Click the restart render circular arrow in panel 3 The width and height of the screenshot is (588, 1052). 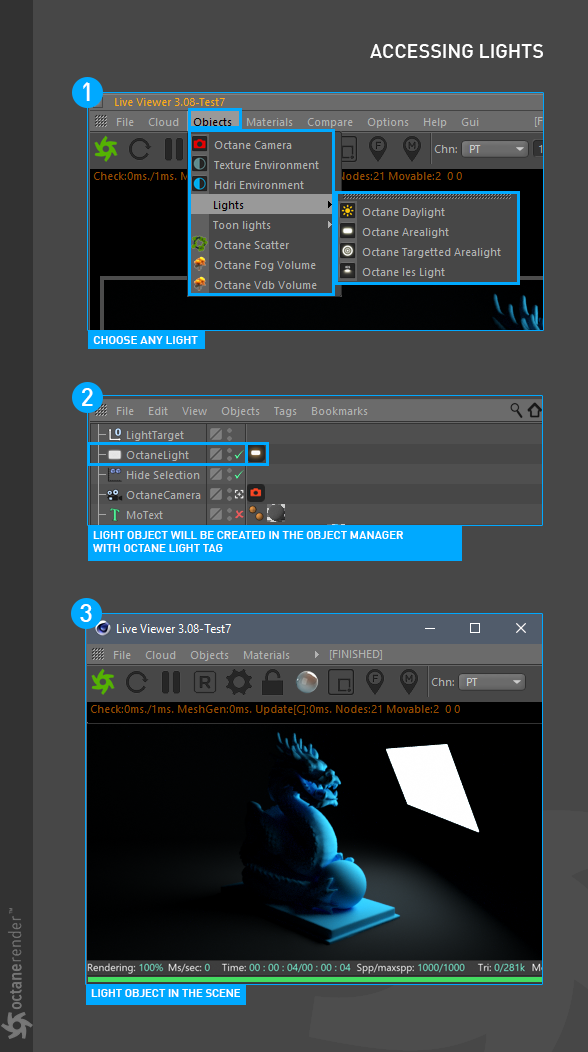[137, 682]
